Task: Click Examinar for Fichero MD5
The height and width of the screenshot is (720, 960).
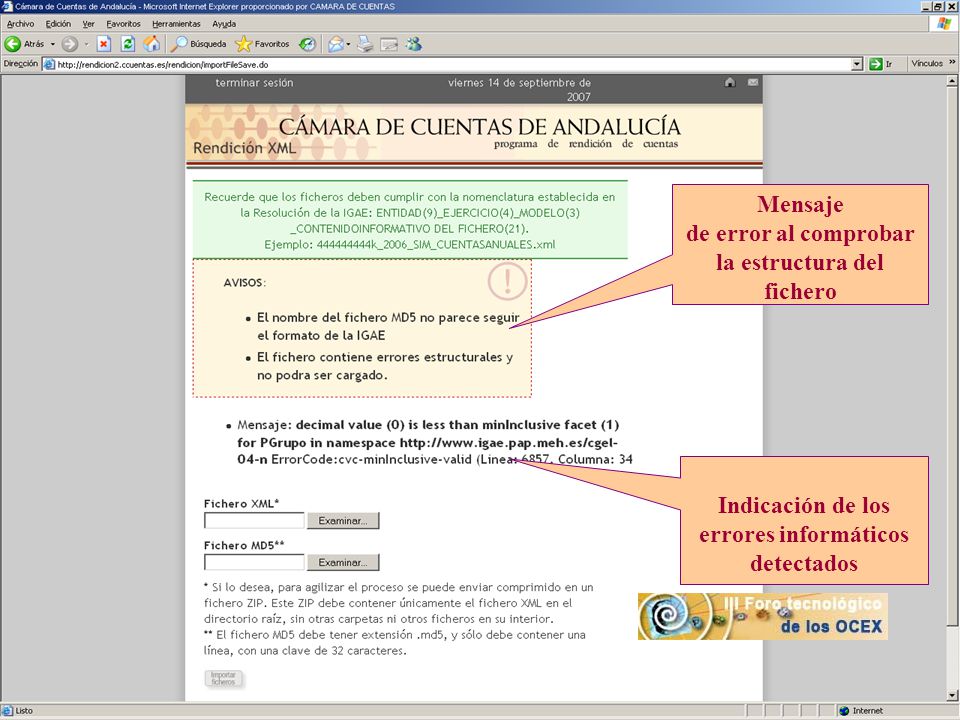Action: (x=343, y=562)
